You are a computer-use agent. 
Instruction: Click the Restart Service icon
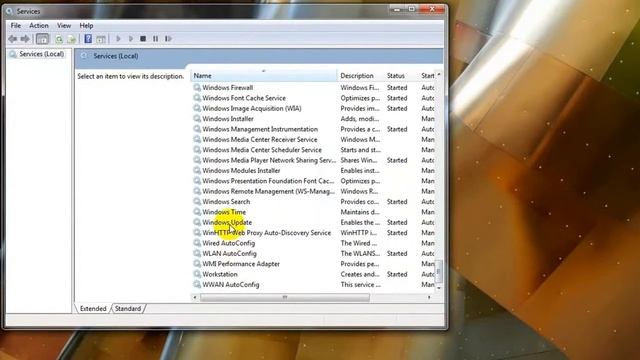[x=168, y=39]
